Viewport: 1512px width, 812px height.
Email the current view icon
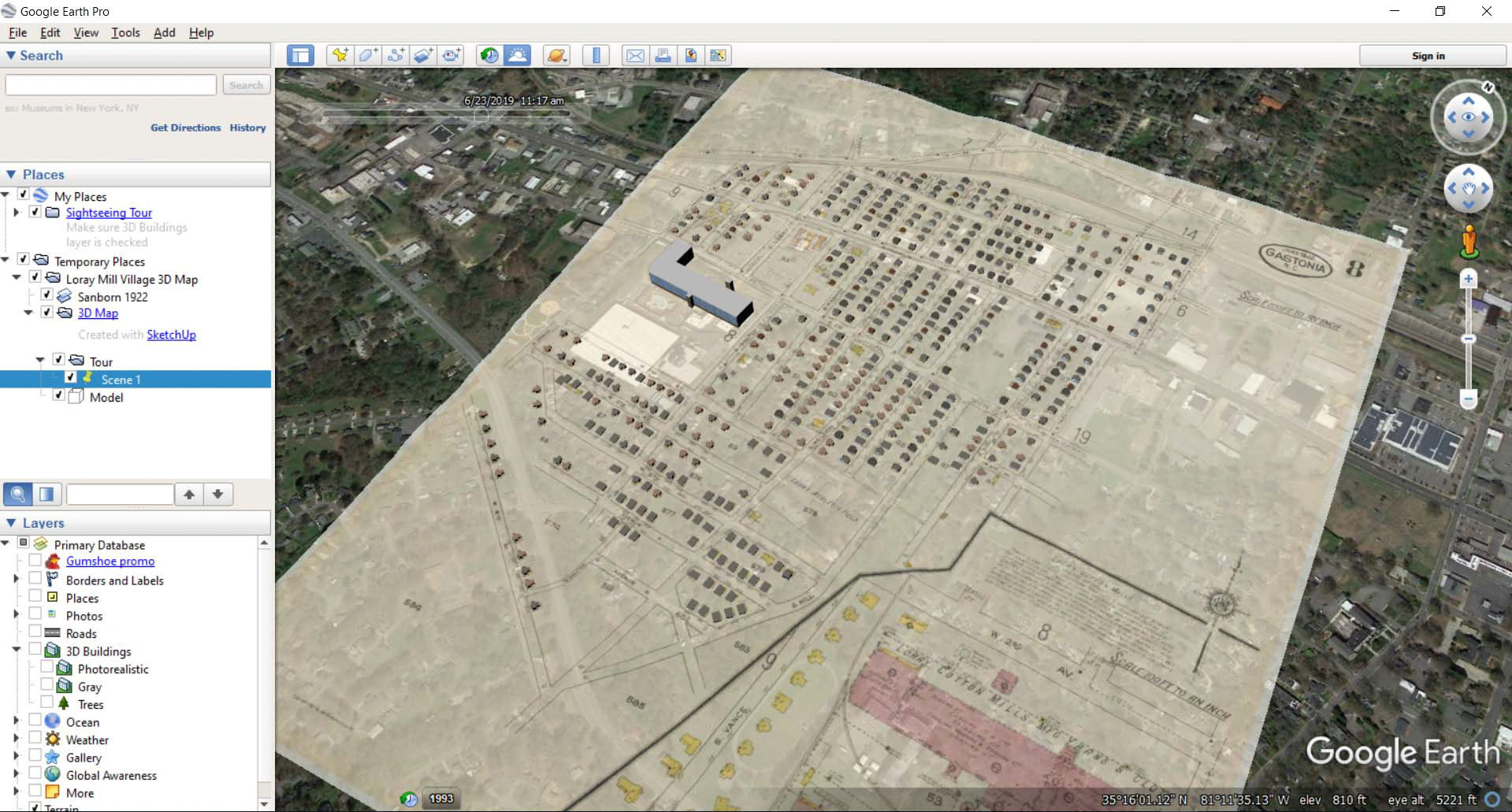[x=635, y=55]
